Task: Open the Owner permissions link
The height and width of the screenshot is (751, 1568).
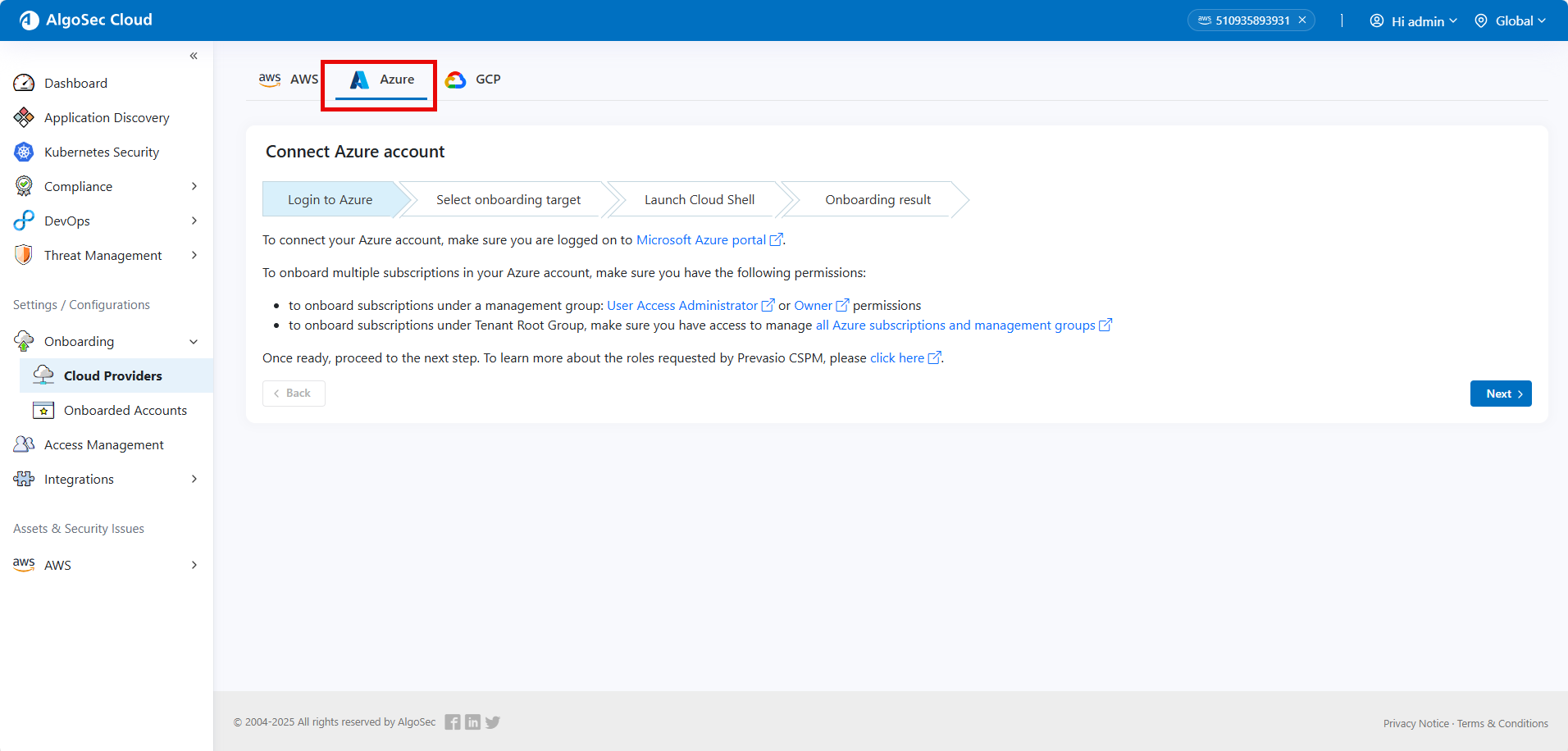Action: (x=813, y=305)
